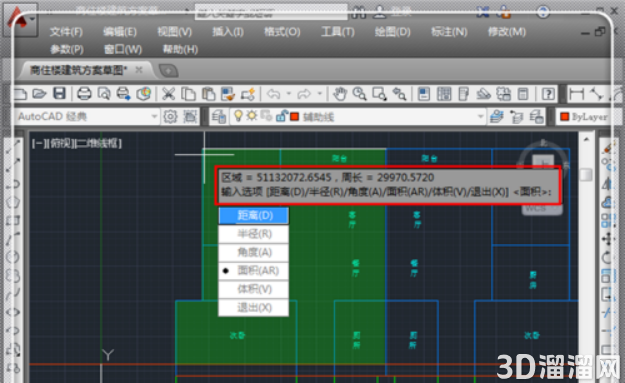The height and width of the screenshot is (383, 625).
Task: Click the new drawing tab button
Action: [x=169, y=71]
